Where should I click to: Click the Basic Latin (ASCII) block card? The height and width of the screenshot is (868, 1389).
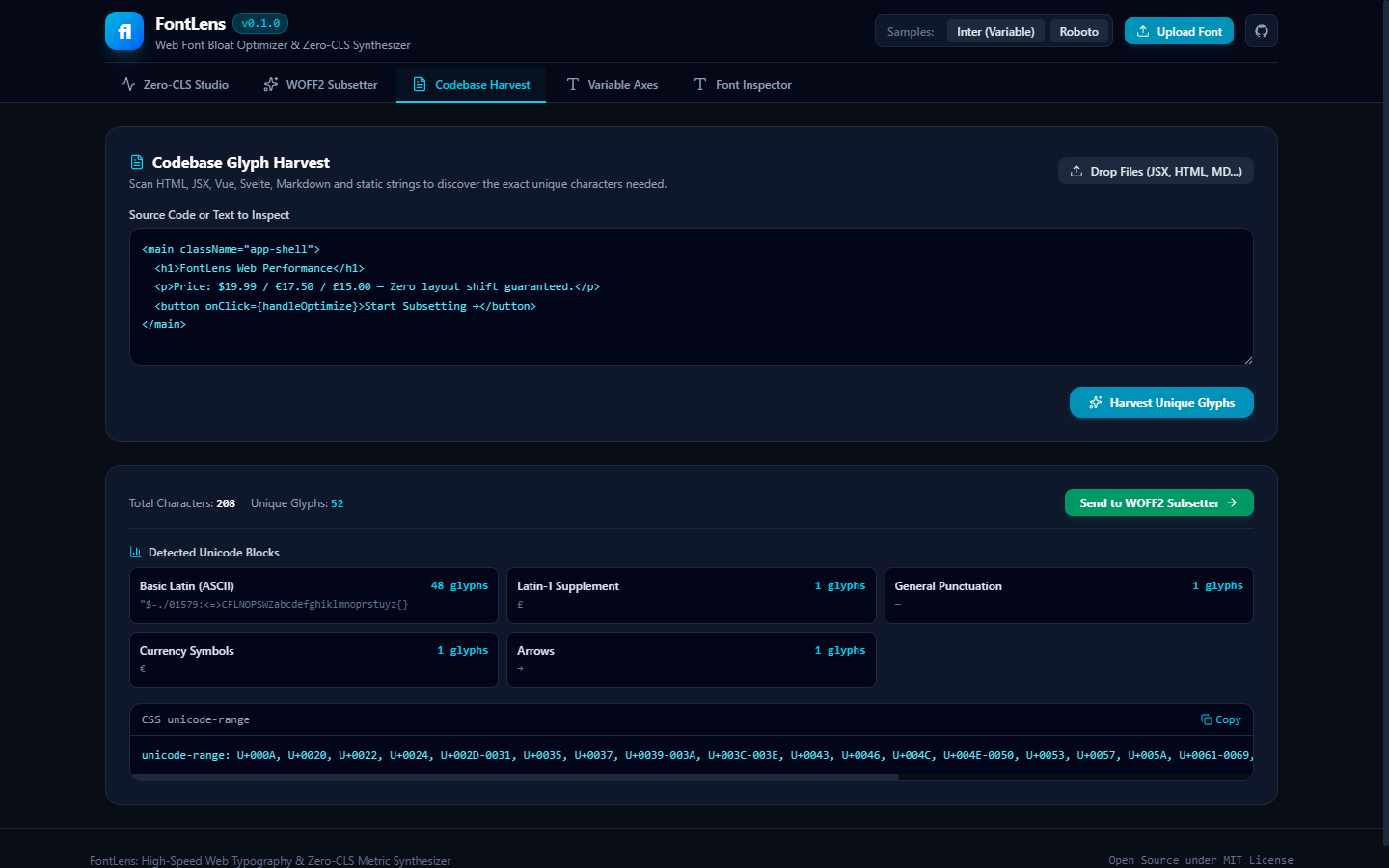313,595
